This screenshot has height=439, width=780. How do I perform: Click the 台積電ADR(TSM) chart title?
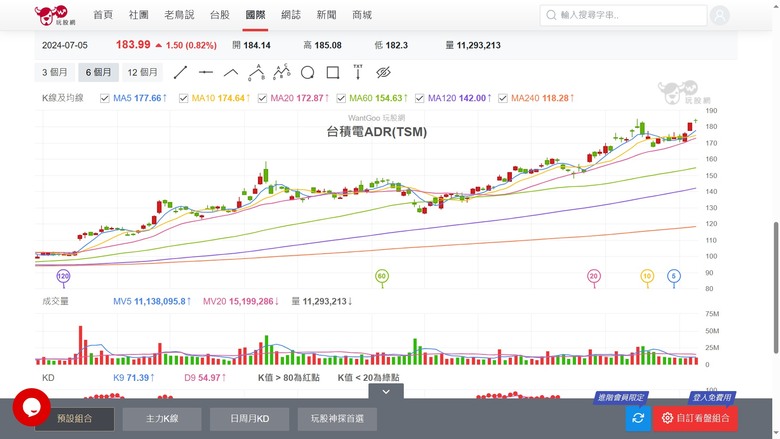point(377,132)
